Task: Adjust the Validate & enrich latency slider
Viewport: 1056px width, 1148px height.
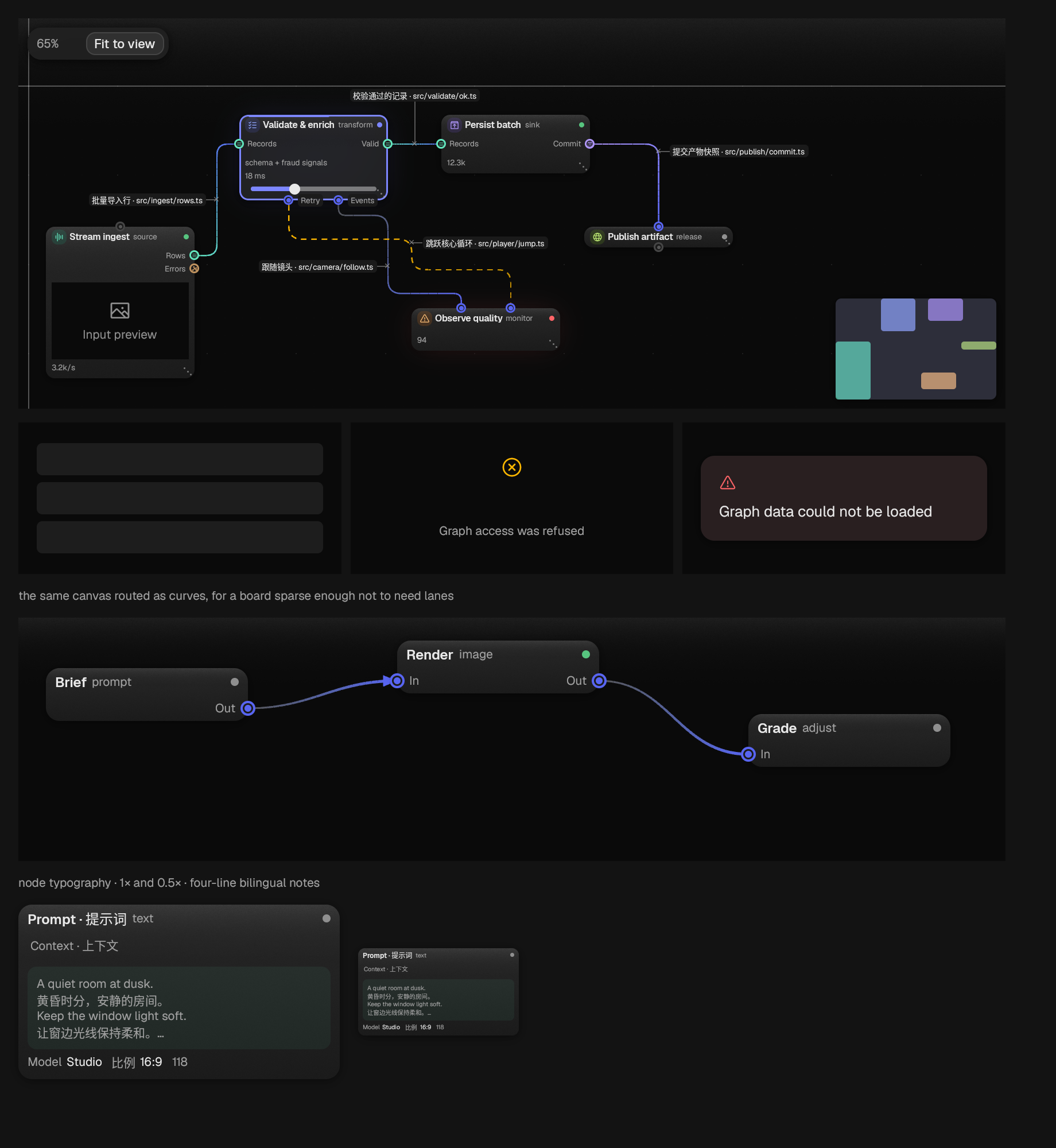Action: tap(313, 189)
